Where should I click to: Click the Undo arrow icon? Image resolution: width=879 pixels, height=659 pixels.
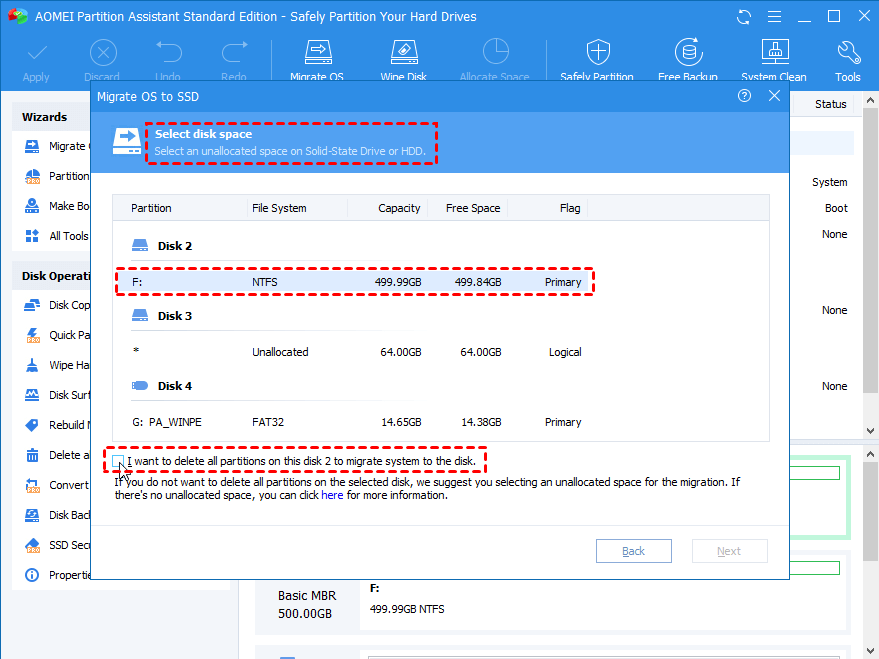pyautogui.click(x=168, y=52)
